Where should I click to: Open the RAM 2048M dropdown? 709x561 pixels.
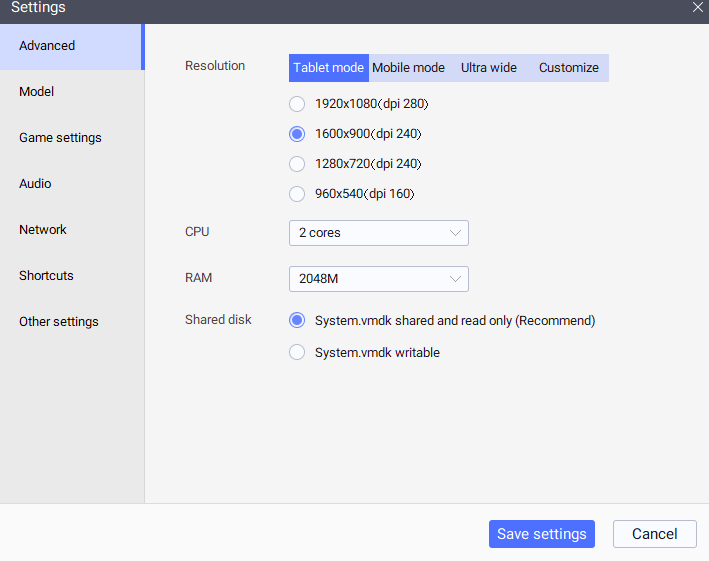pyautogui.click(x=378, y=279)
